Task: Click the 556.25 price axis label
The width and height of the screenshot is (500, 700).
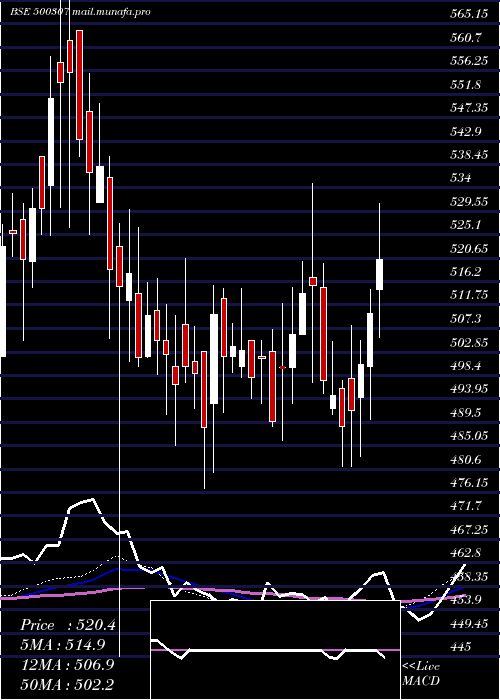Action: pos(468,61)
